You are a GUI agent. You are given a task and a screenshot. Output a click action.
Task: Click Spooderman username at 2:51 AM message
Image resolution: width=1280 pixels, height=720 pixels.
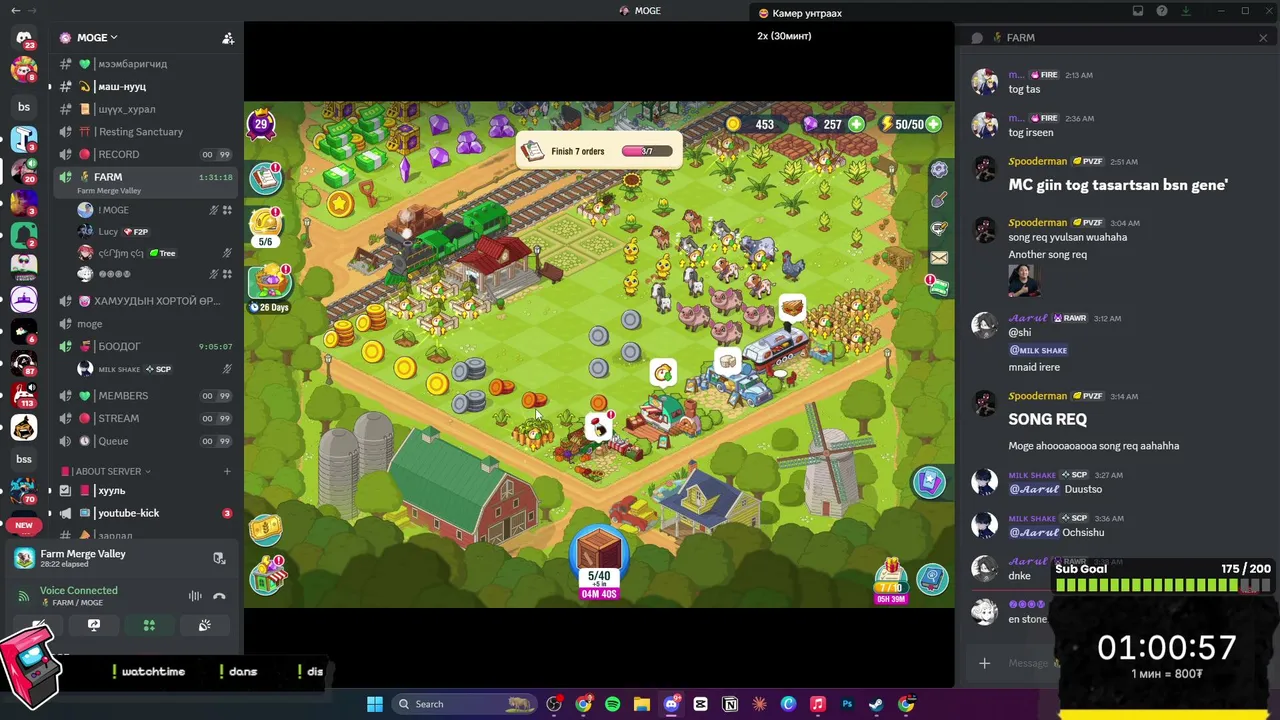1037,161
